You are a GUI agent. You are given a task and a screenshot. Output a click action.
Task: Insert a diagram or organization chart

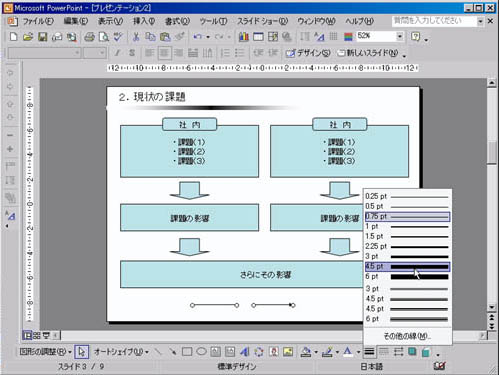(x=259, y=351)
